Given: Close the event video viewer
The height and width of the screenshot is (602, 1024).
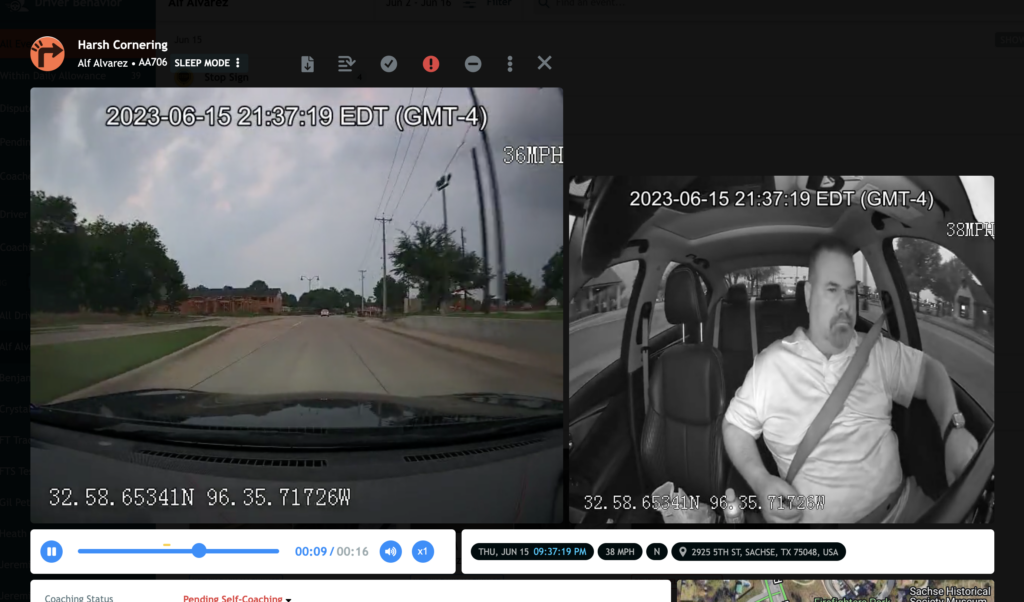Looking at the screenshot, I should click(x=544, y=63).
